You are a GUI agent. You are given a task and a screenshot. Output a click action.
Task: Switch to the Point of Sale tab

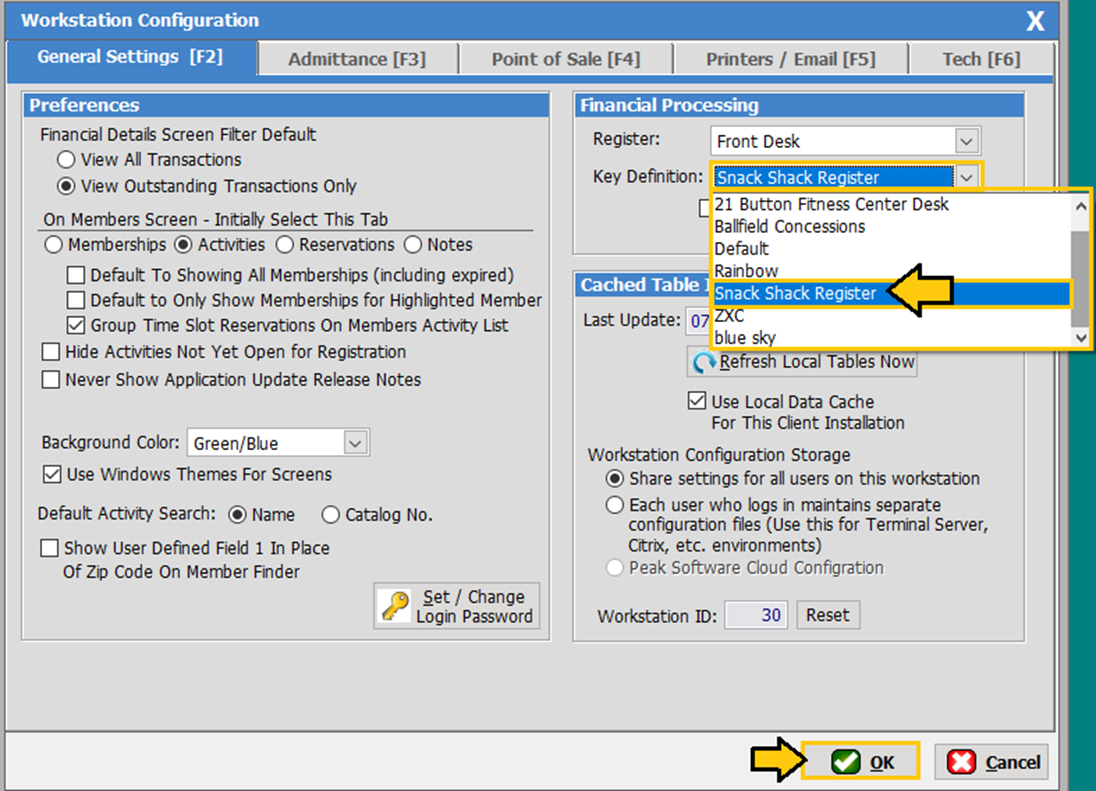(x=565, y=59)
